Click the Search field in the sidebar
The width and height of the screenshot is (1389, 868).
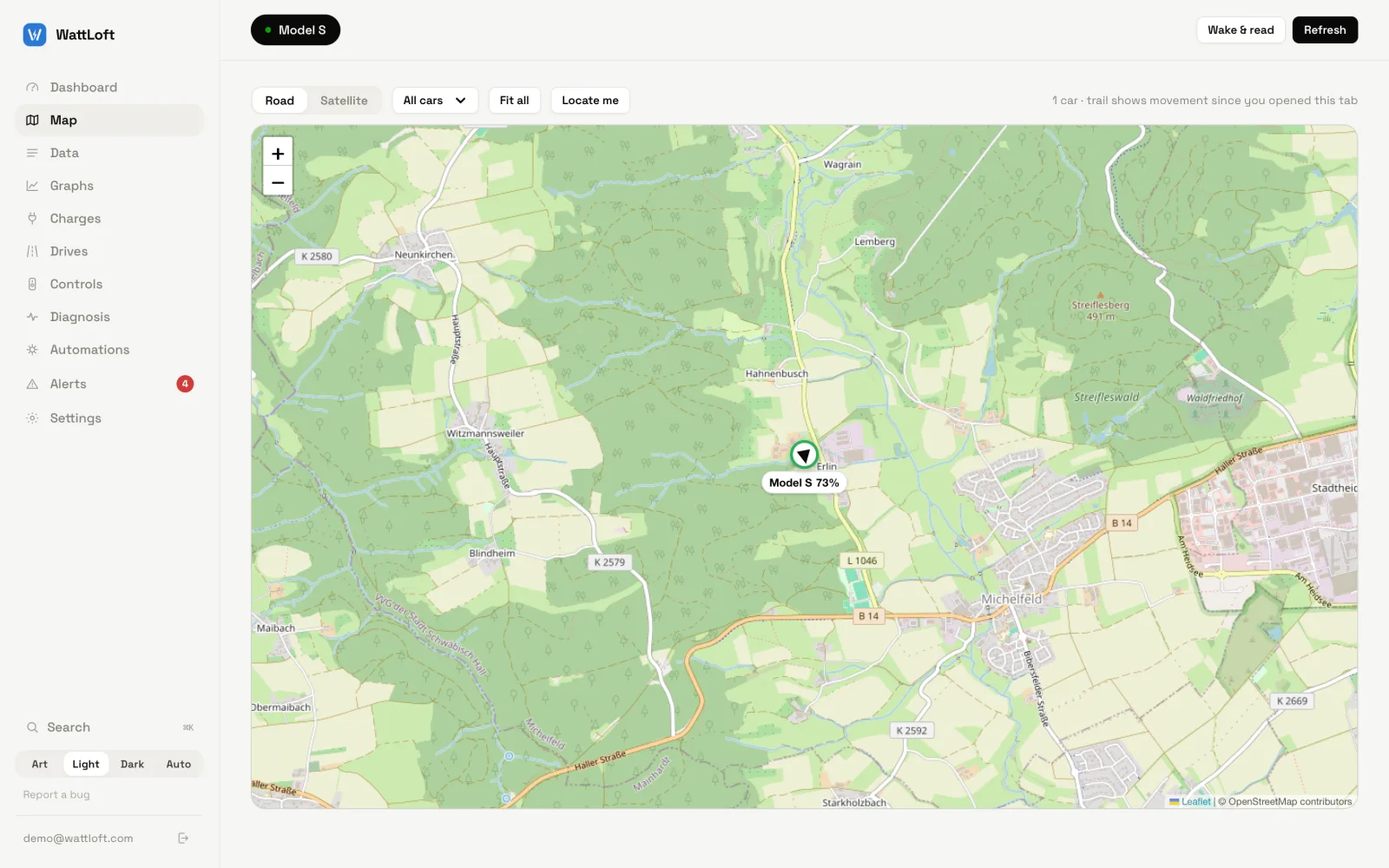[x=109, y=727]
